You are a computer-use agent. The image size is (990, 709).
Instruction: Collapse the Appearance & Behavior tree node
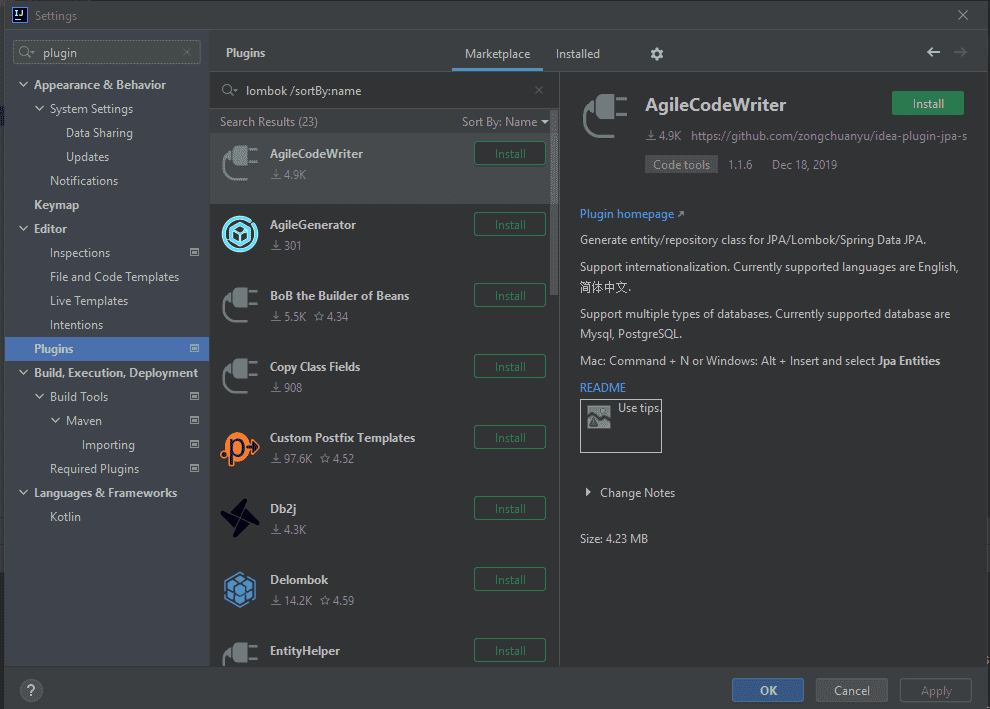coord(24,85)
